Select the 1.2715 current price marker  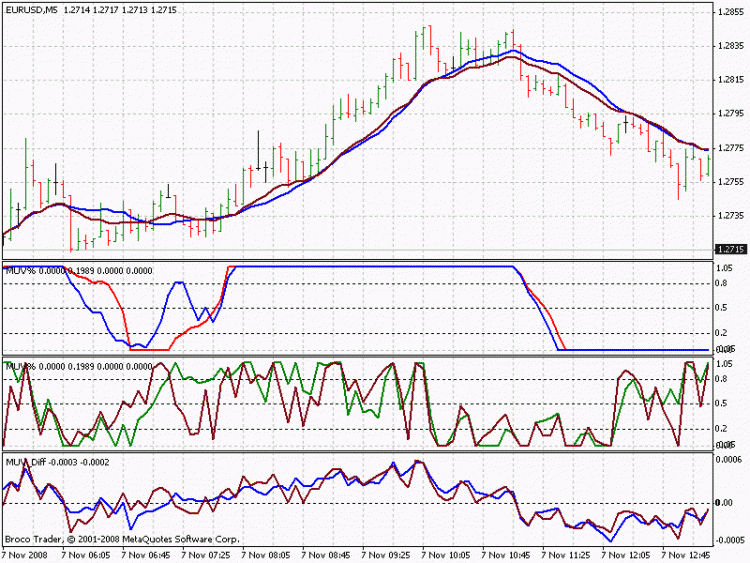730,249
